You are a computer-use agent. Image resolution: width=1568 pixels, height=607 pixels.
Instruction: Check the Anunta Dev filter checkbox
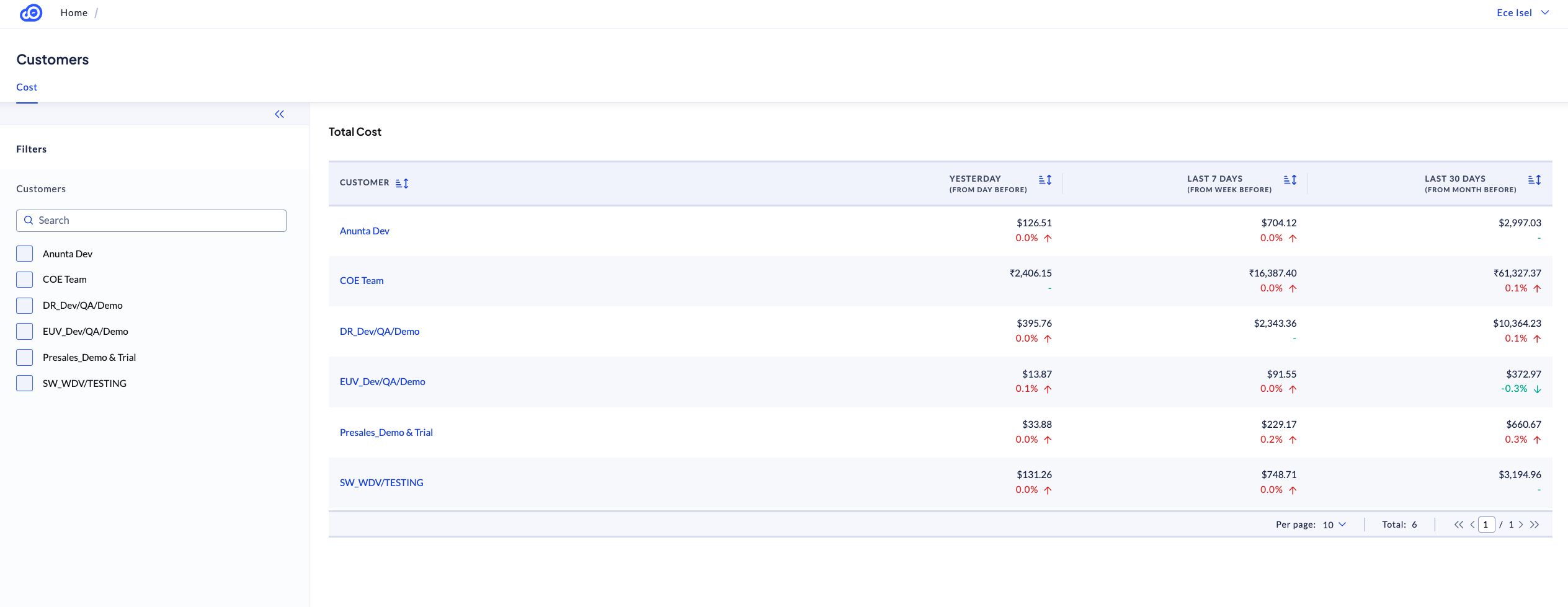25,254
